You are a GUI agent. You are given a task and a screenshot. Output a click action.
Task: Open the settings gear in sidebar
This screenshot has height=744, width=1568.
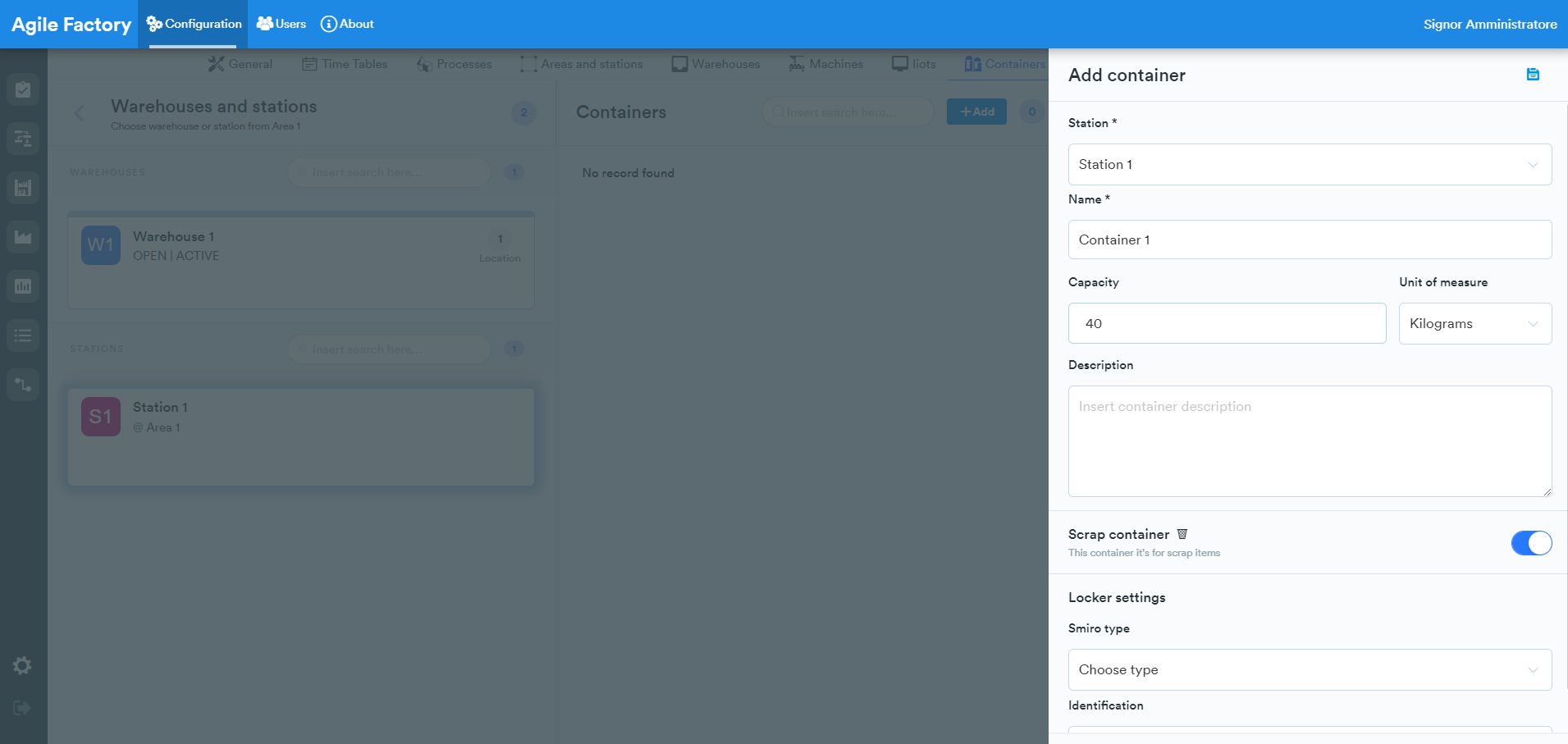23,665
